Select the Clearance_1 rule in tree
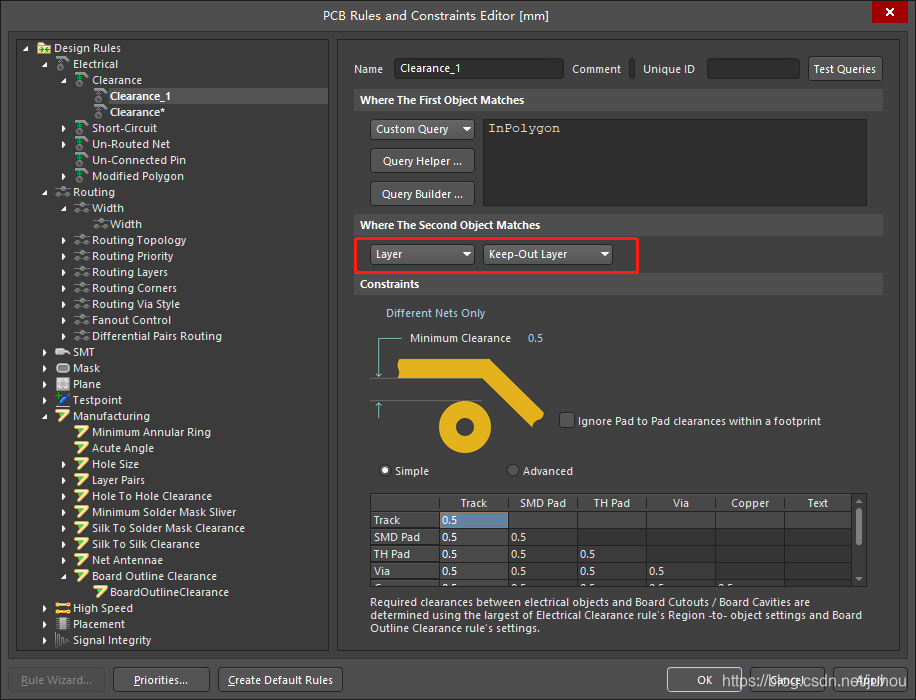The width and height of the screenshot is (916, 700). pyautogui.click(x=140, y=96)
